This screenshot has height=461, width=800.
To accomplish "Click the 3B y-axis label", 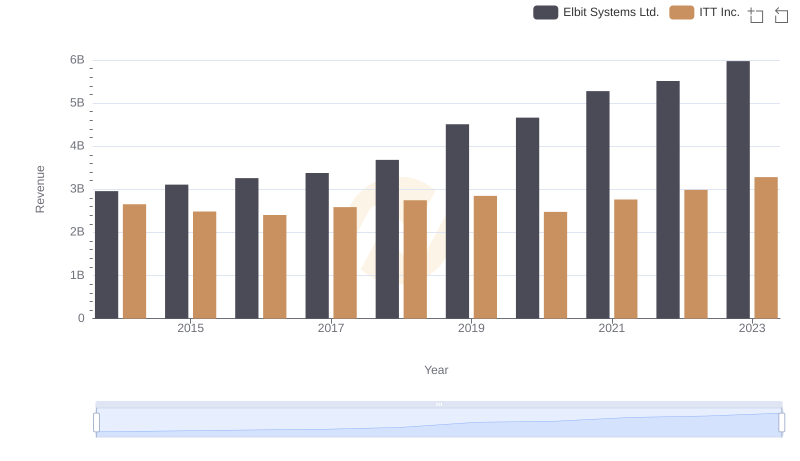I will (77, 189).
